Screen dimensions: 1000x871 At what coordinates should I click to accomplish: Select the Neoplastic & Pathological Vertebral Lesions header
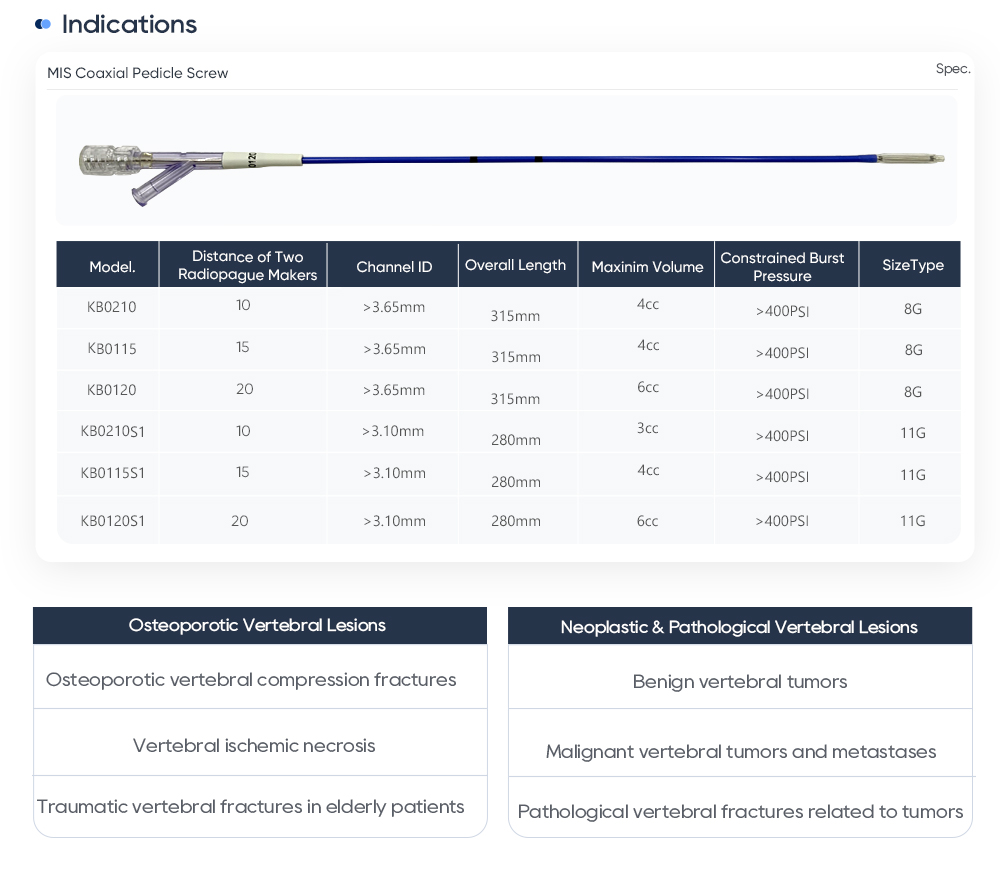point(739,627)
